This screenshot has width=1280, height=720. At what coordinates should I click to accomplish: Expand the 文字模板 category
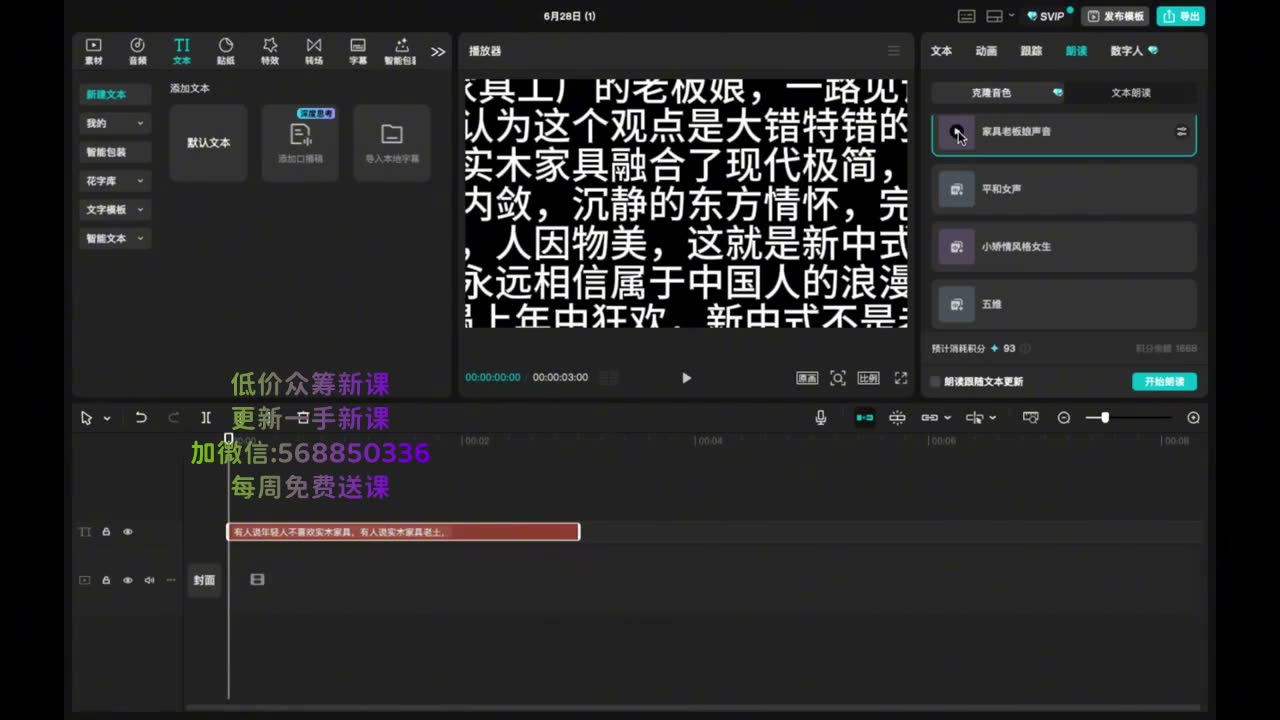pyautogui.click(x=115, y=210)
